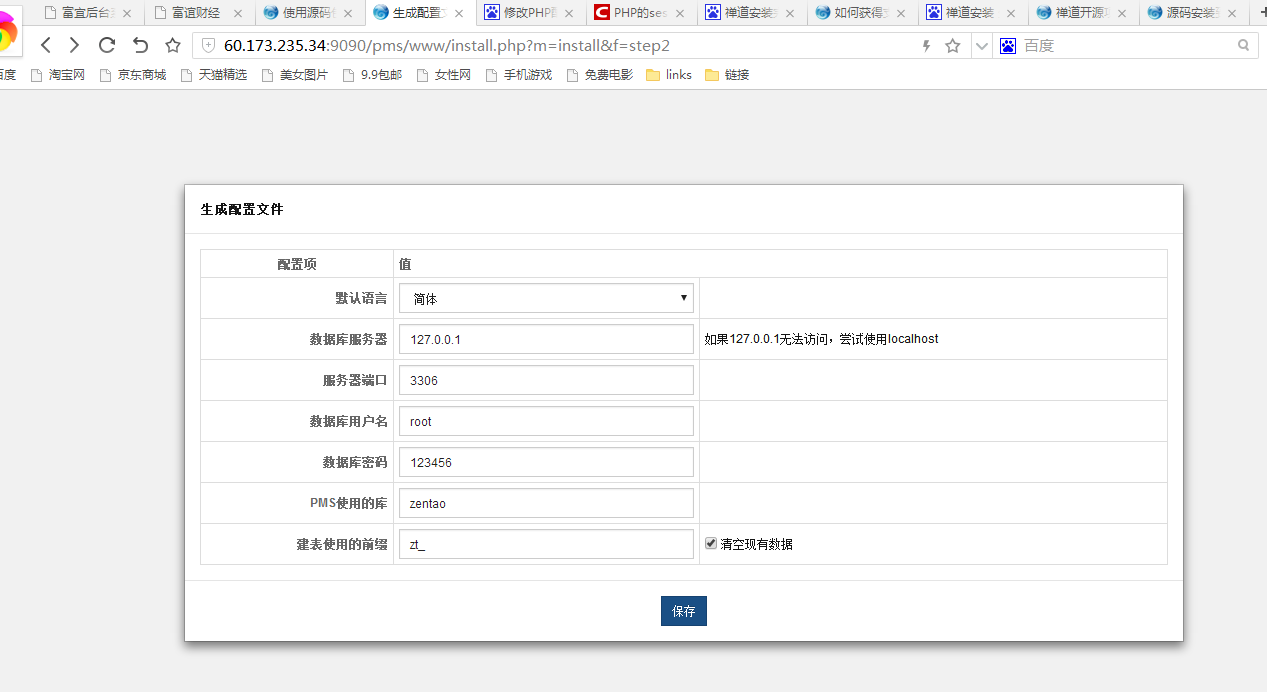Expand the address bar history dropdown arrow
Screen dimensions: 1267x692
click(x=981, y=45)
